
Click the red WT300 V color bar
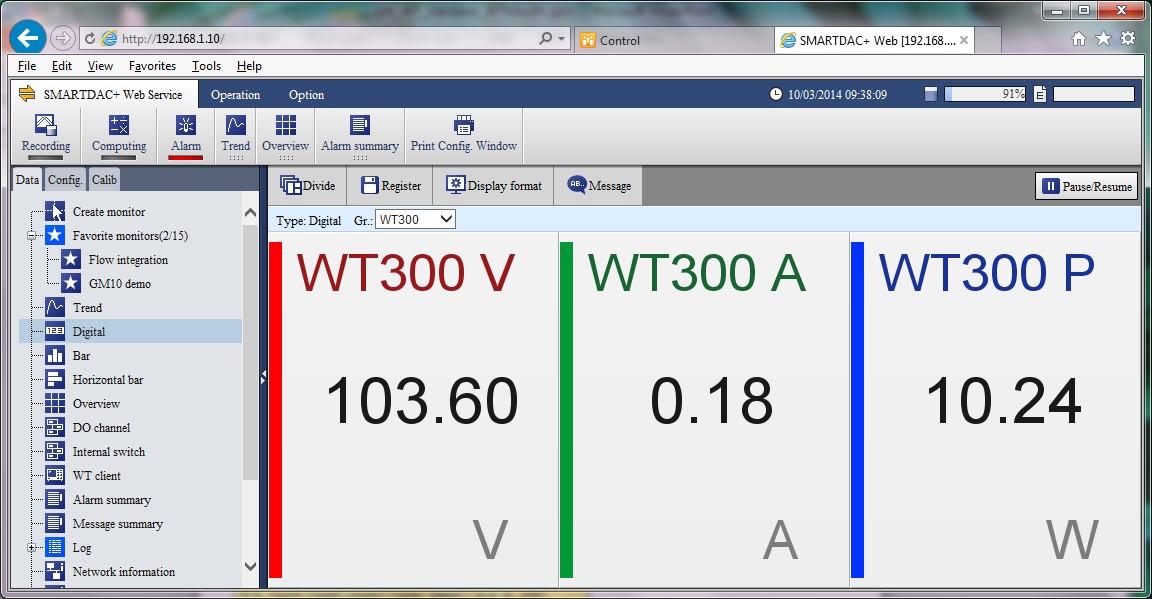(x=276, y=410)
